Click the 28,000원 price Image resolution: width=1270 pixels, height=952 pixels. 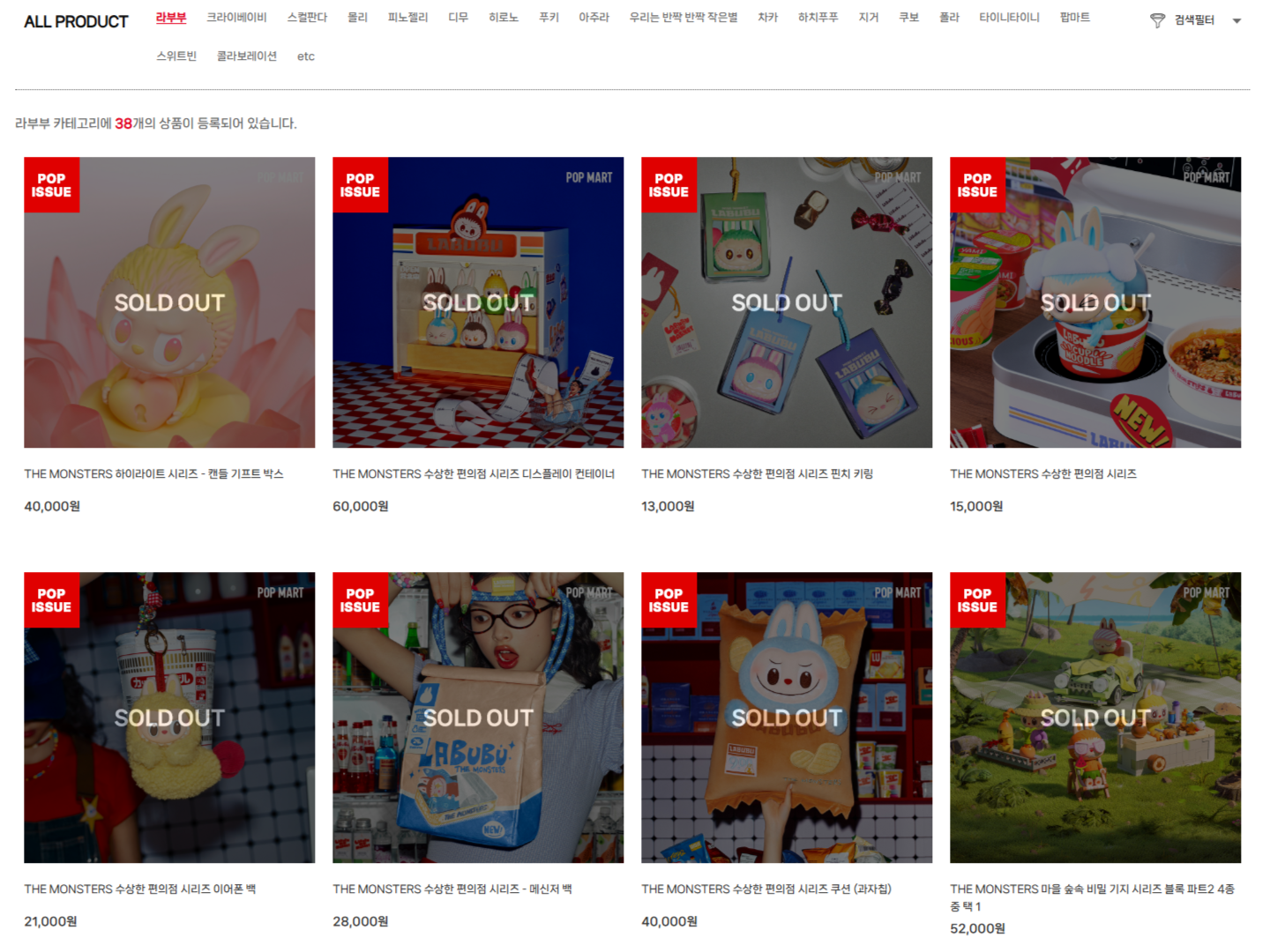click(x=361, y=921)
